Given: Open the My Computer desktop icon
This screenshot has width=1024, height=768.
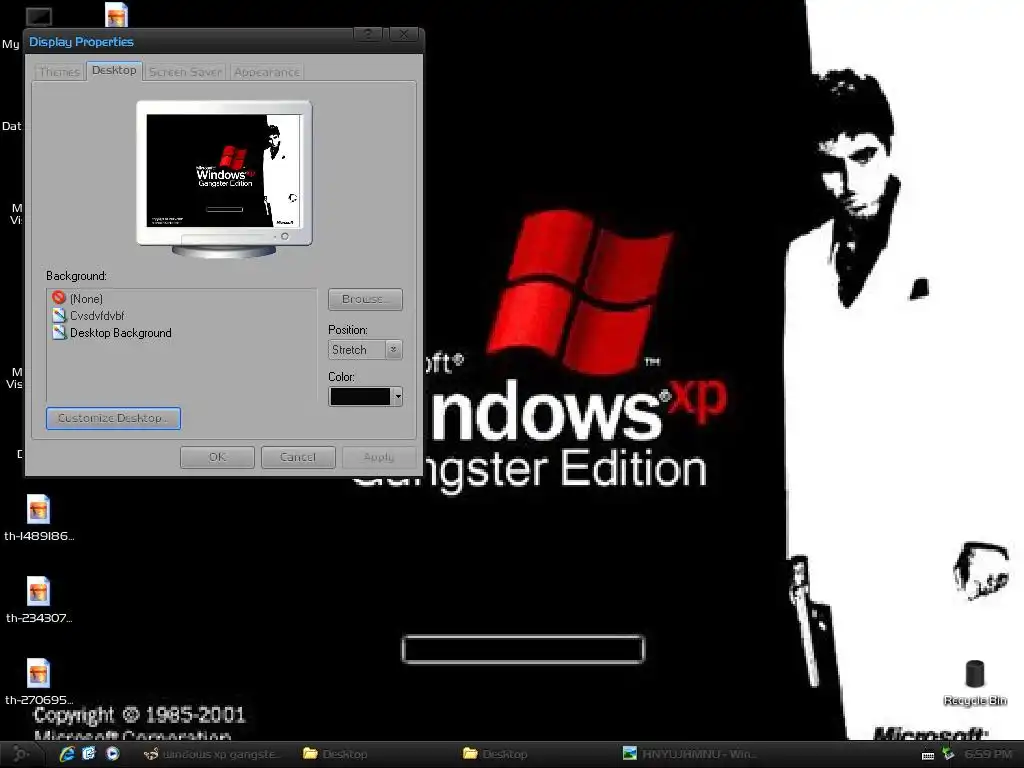Looking at the screenshot, I should tap(39, 16).
